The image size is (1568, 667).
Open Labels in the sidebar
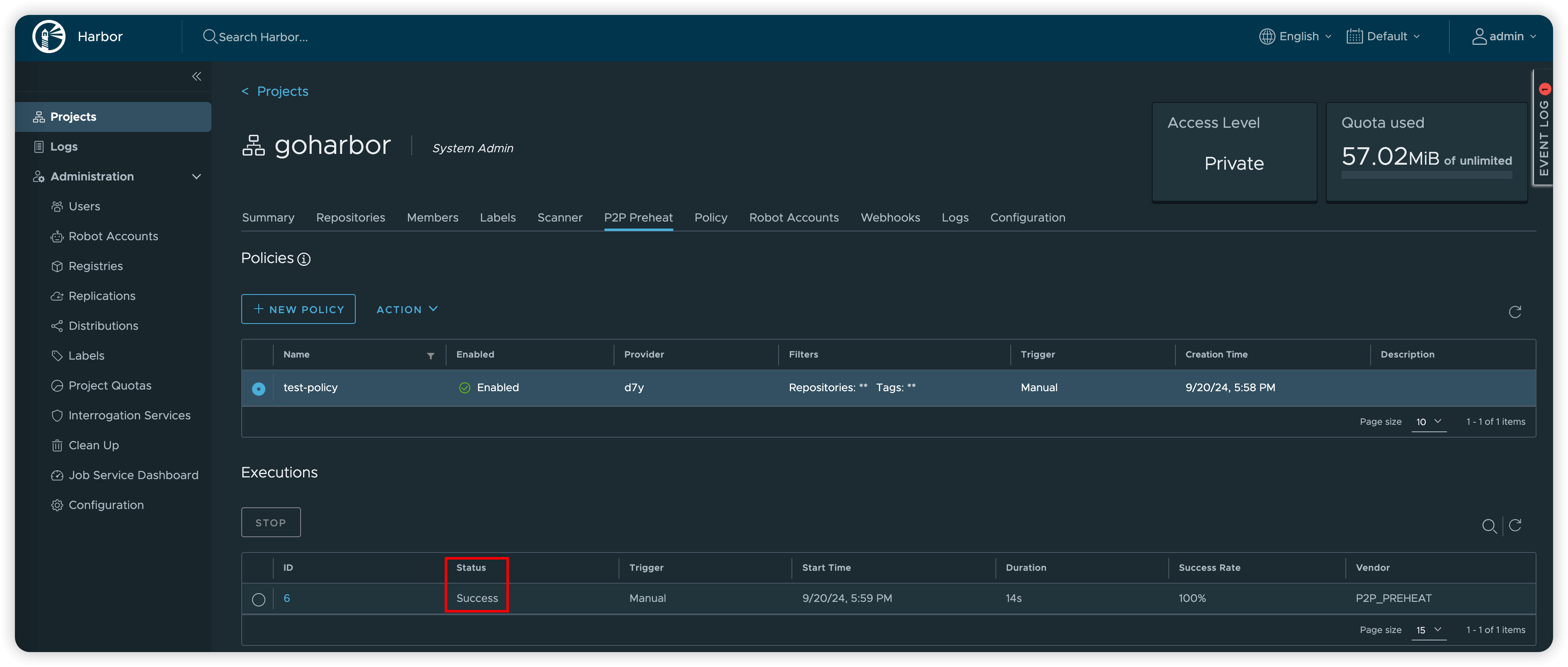[86, 355]
